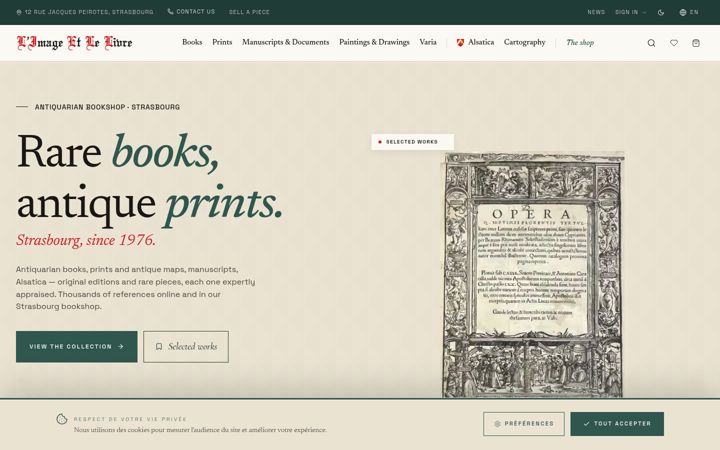Open Paintings & Drawings menu
Image resolution: width=720 pixels, height=450 pixels.
374,42
